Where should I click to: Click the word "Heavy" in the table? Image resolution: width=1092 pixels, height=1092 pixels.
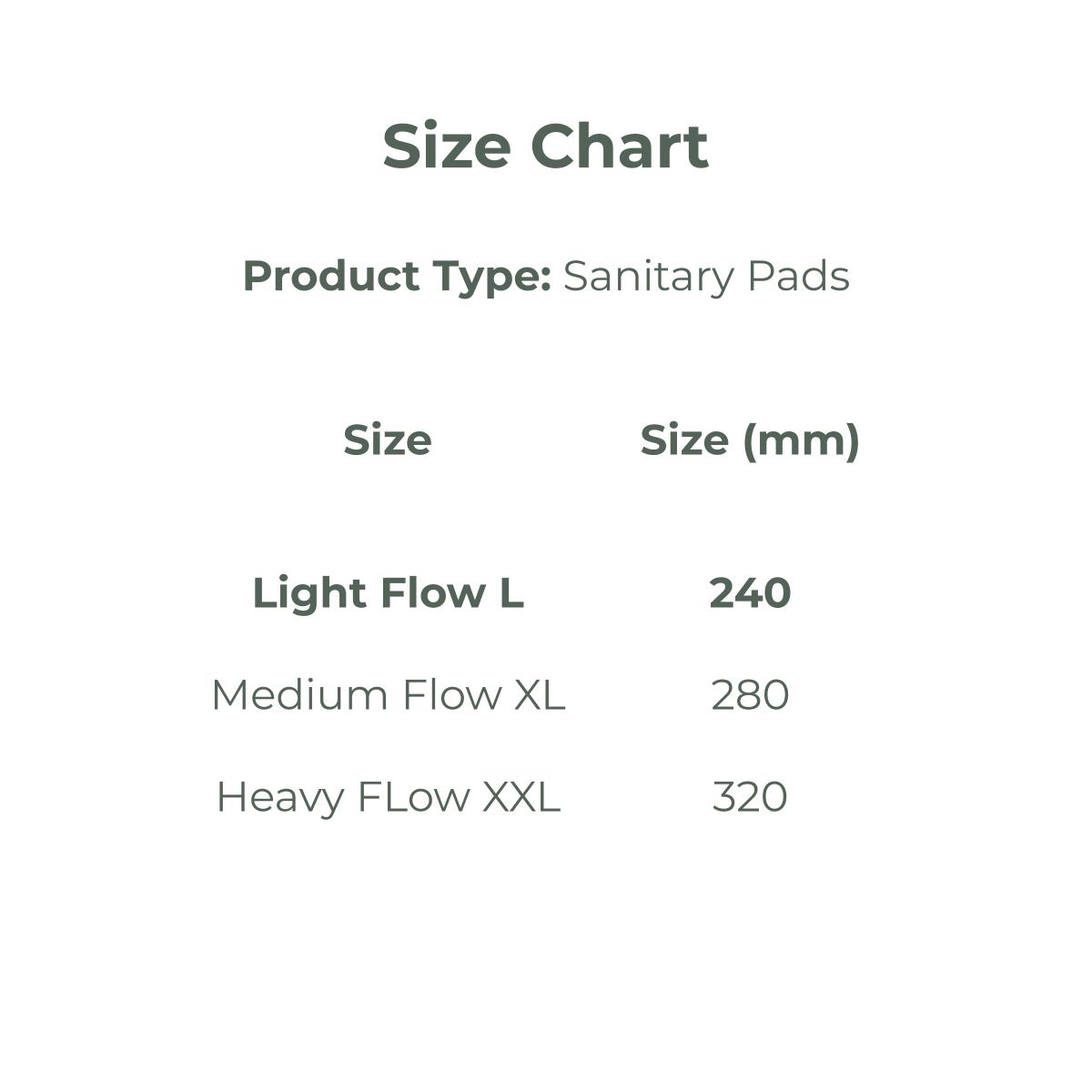tap(278, 798)
